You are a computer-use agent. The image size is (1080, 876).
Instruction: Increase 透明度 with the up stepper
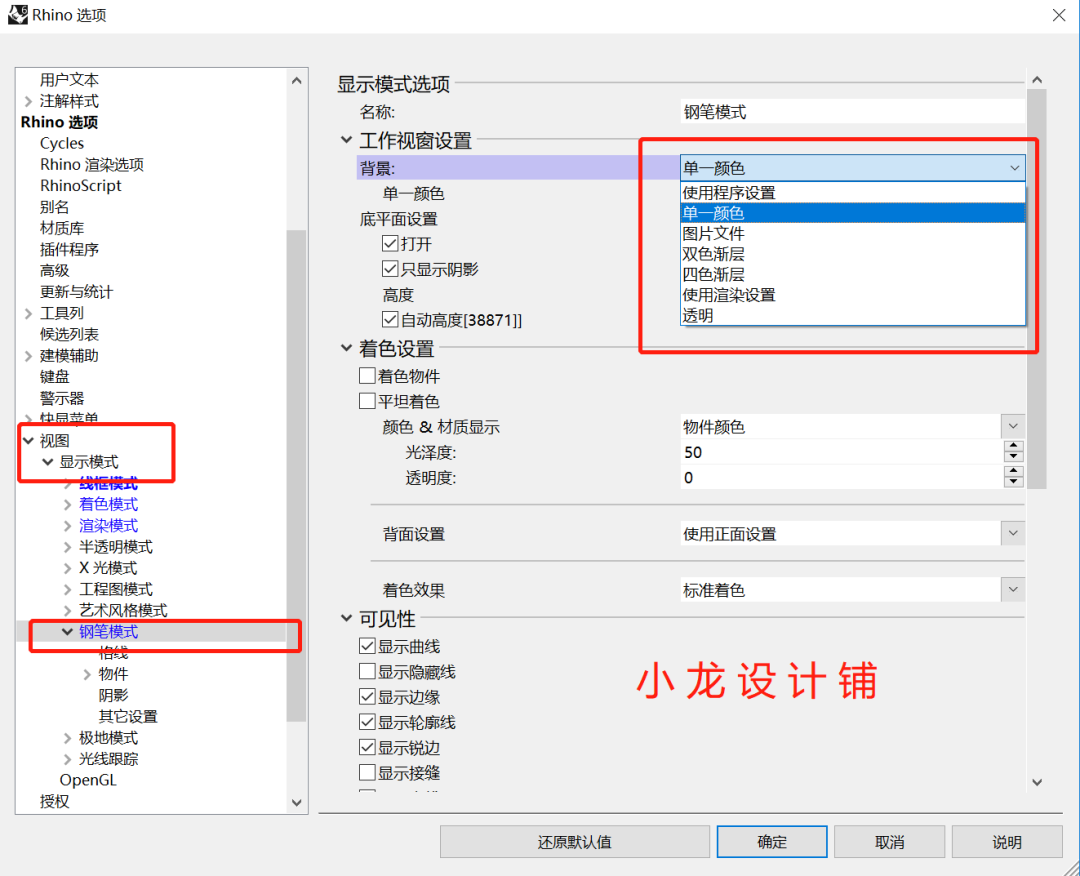click(x=1012, y=471)
